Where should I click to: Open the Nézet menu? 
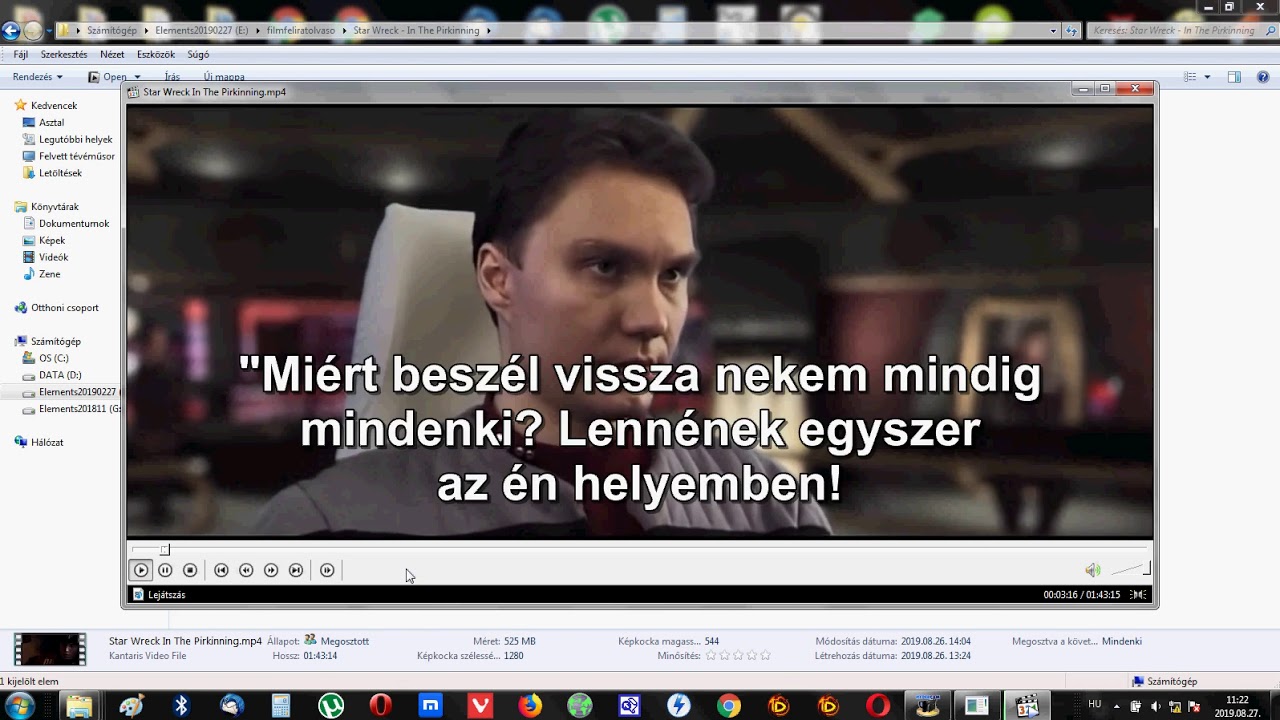point(112,54)
